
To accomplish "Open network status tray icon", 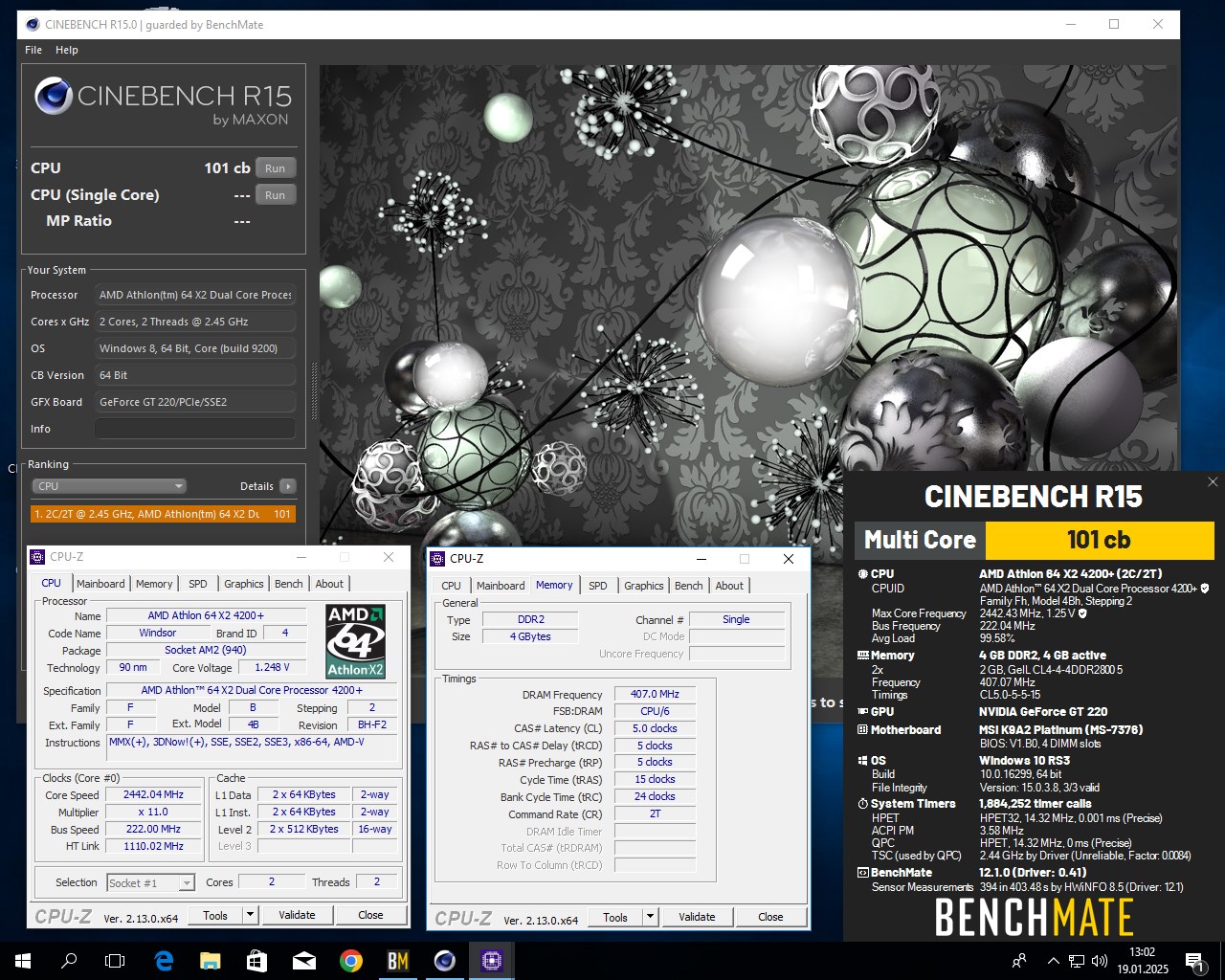I will (1077, 961).
